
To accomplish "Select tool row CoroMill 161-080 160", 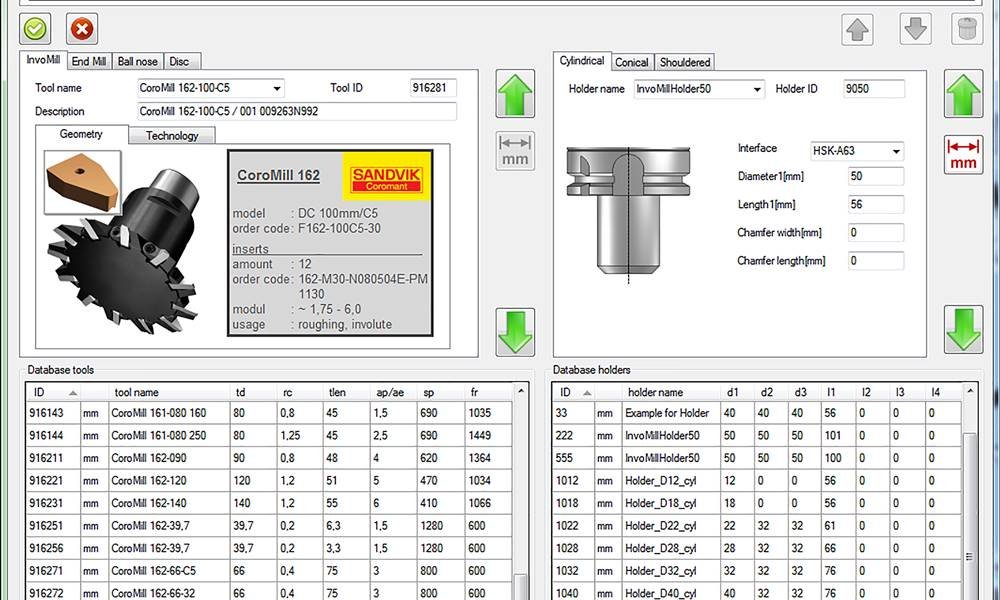I will click(x=269, y=413).
